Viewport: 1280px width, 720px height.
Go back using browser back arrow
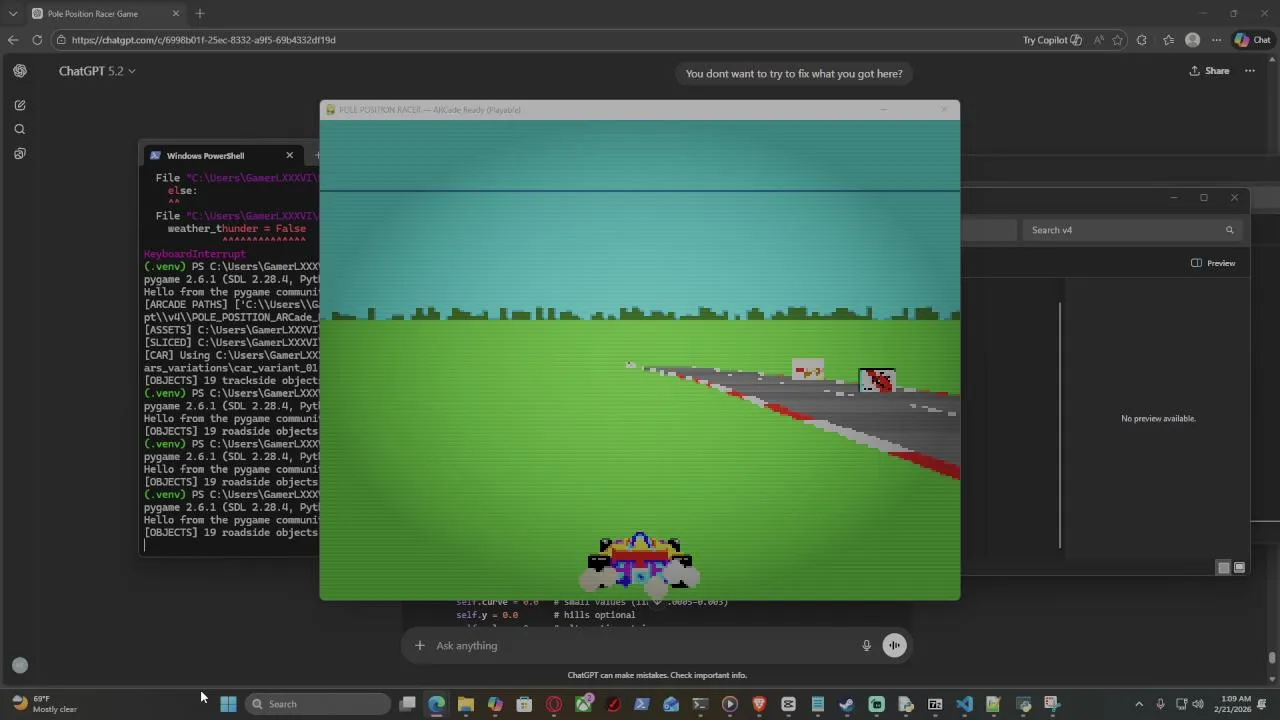pyautogui.click(x=13, y=40)
